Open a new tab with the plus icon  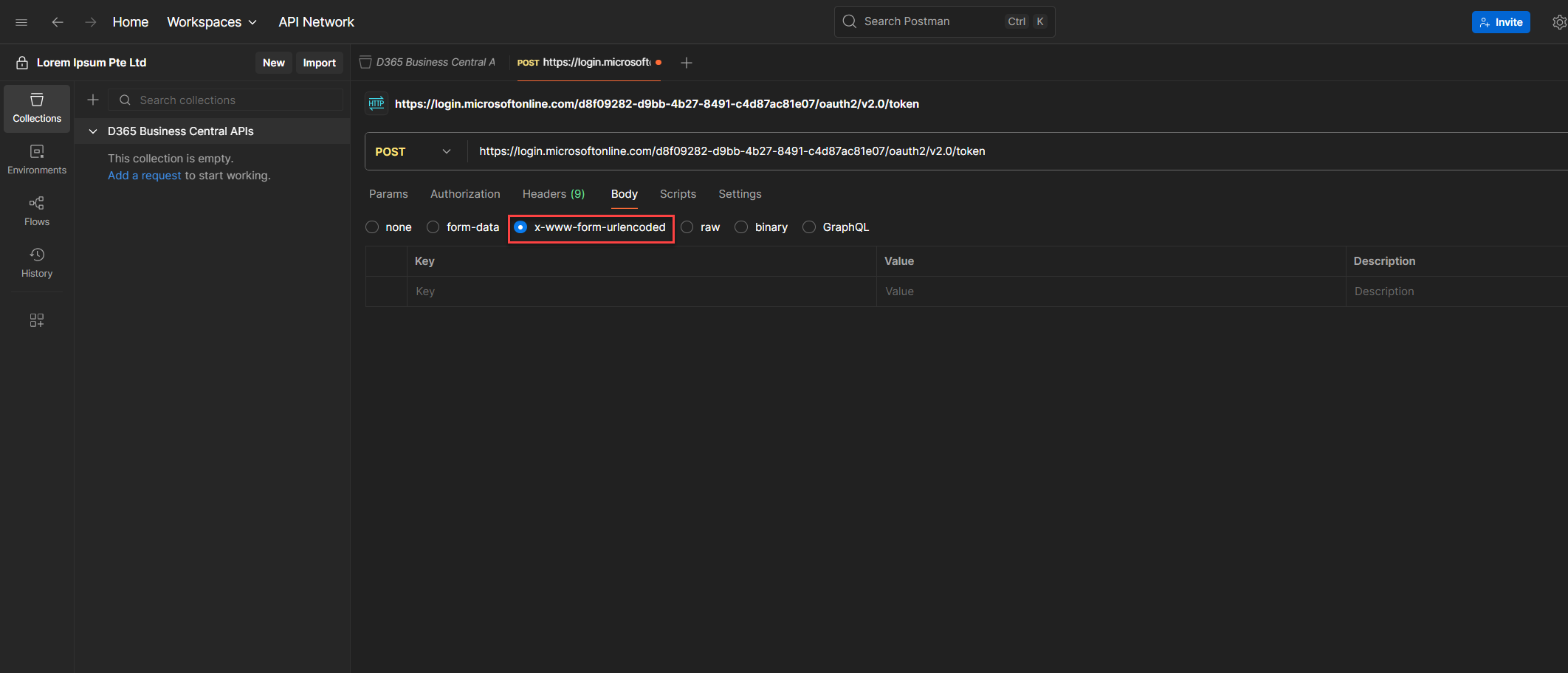click(x=687, y=63)
